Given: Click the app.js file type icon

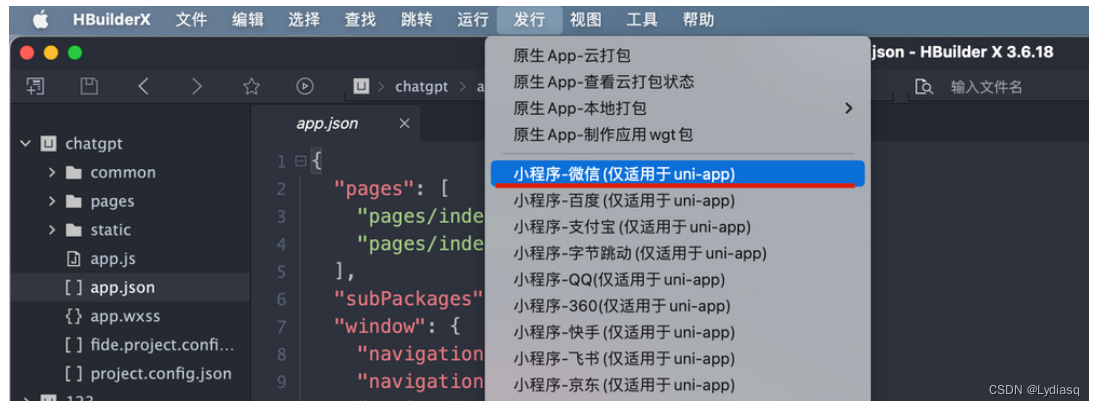Looking at the screenshot, I should click(73, 259).
